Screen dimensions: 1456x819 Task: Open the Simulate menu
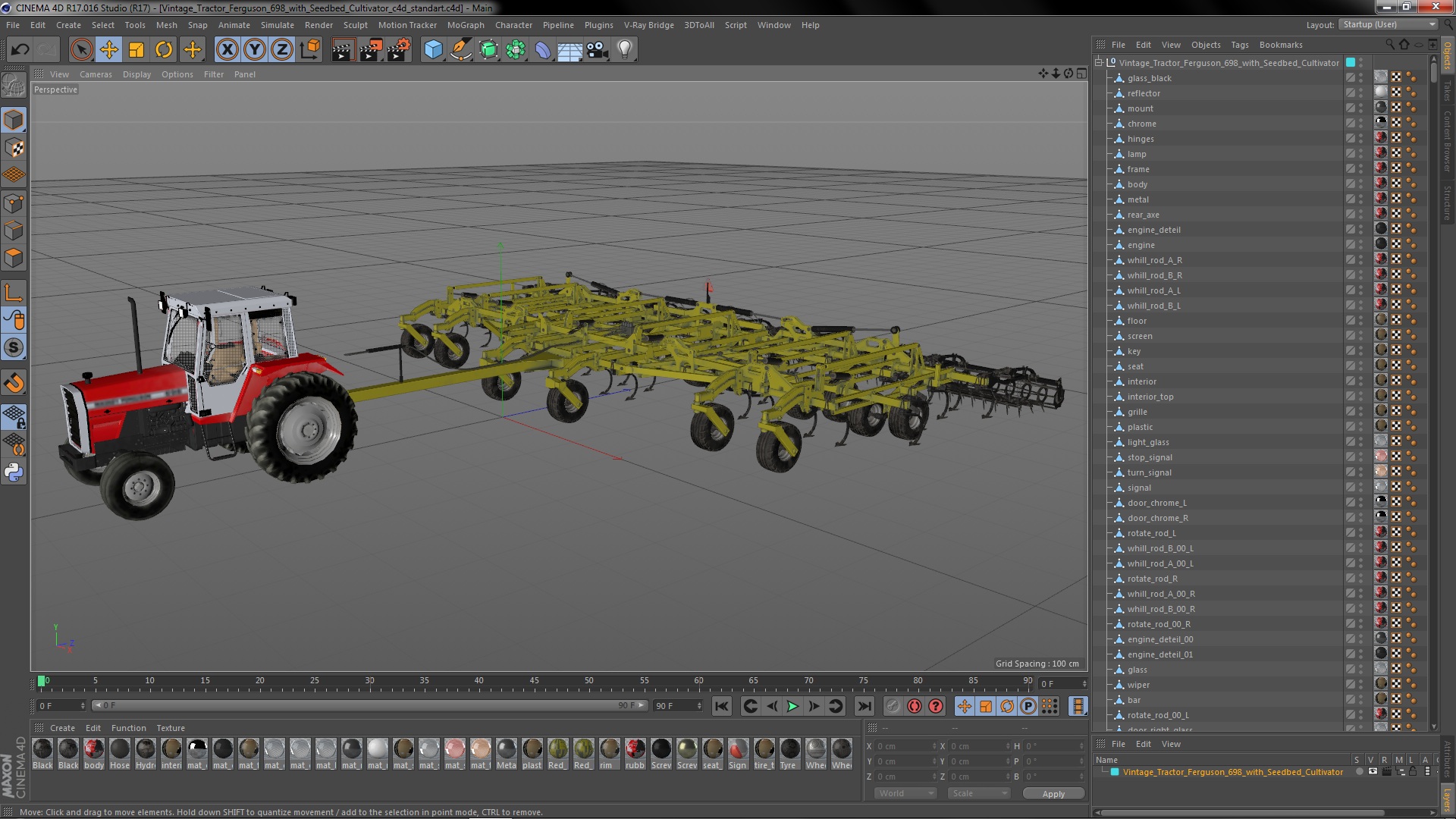pyautogui.click(x=277, y=25)
